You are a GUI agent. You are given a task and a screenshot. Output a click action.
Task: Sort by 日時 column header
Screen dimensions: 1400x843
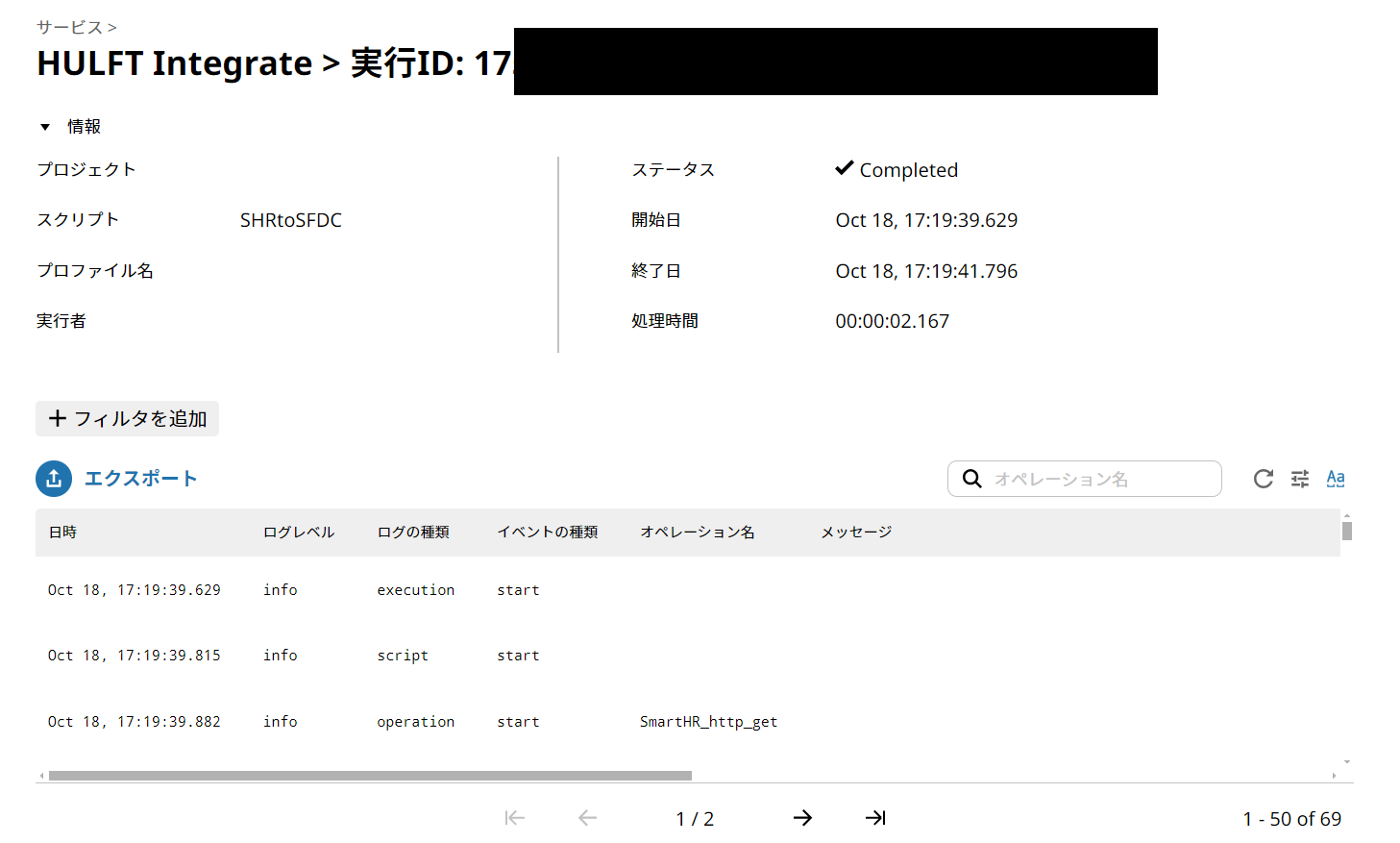pos(62,533)
